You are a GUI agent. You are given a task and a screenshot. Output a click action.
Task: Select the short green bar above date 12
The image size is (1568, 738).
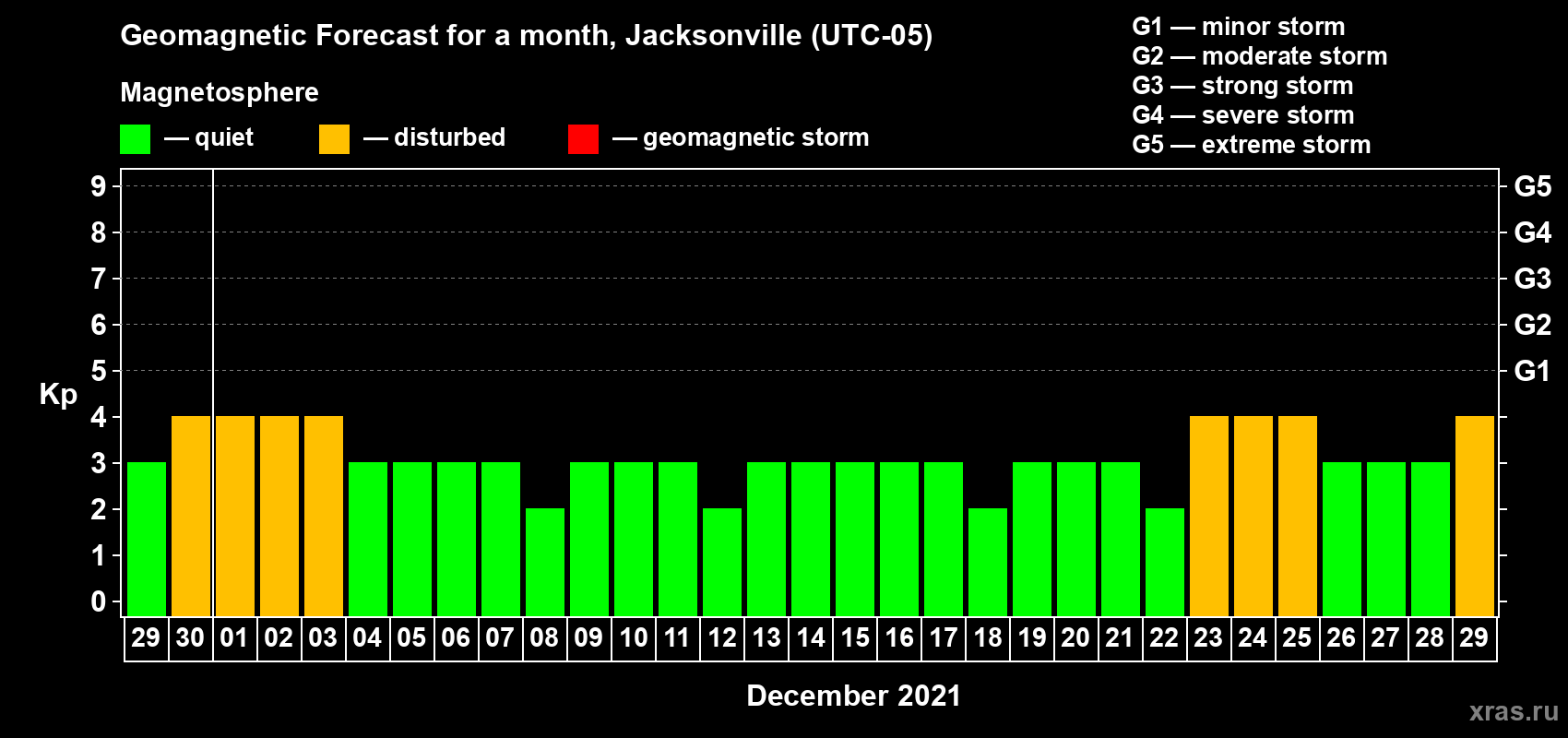(722, 563)
